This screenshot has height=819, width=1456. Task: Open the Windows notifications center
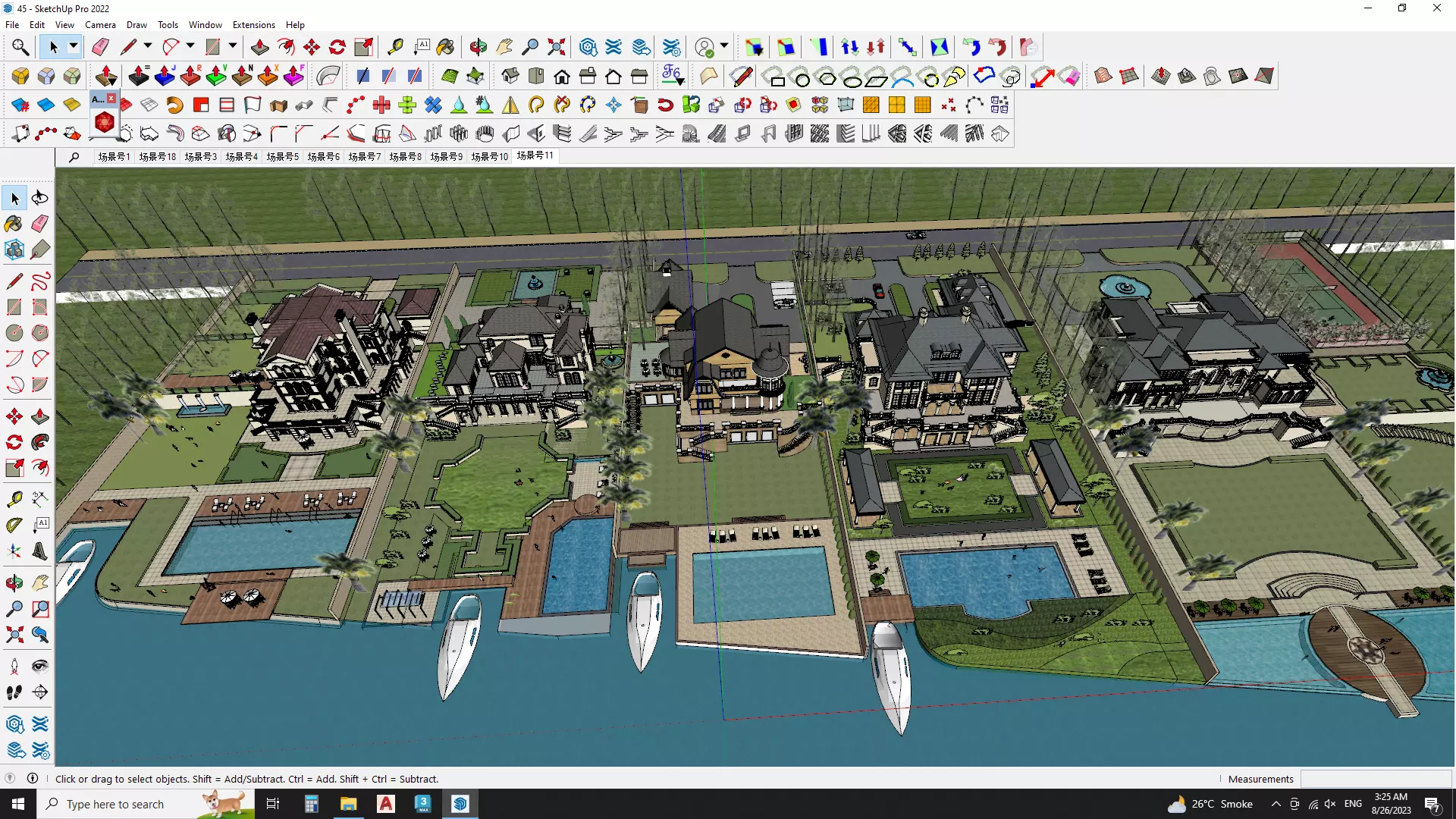[1432, 804]
